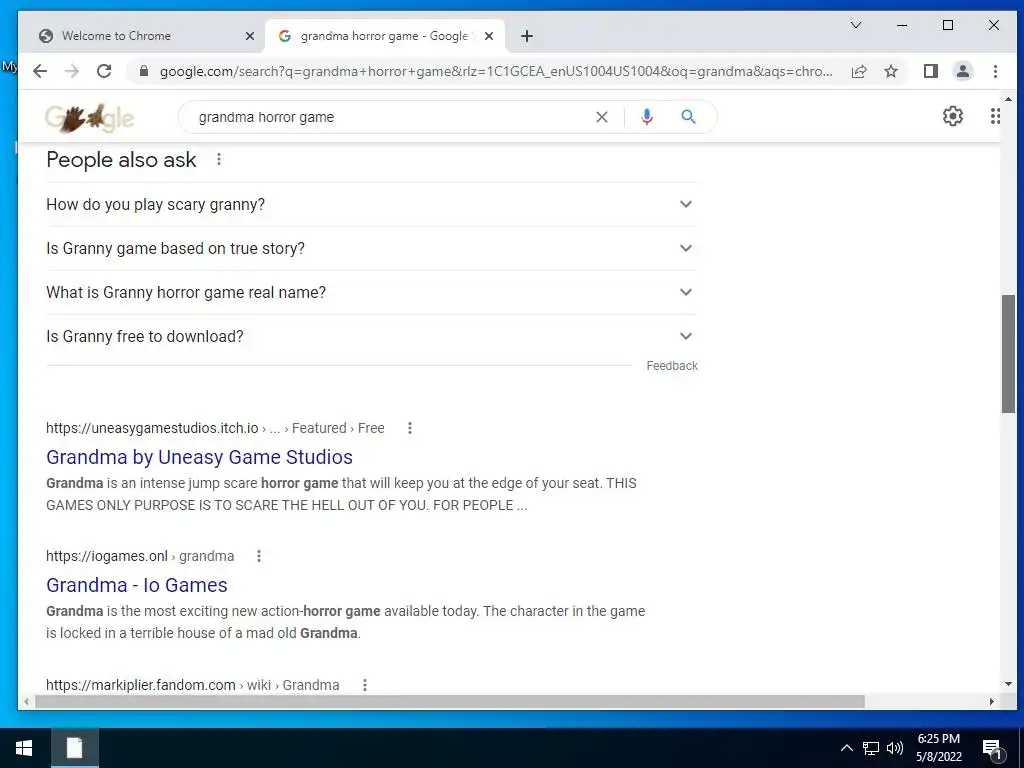Open the notification center

click(992, 749)
